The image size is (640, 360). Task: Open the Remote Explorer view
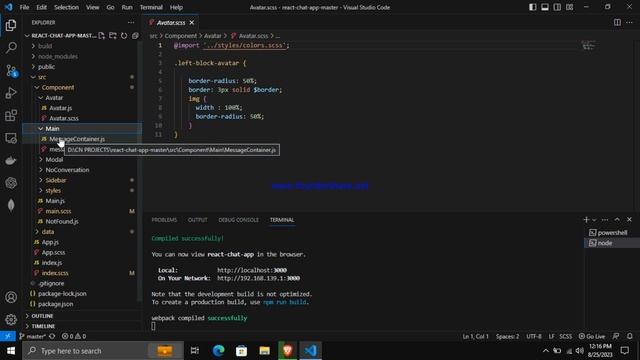pyautogui.click(x=11, y=138)
